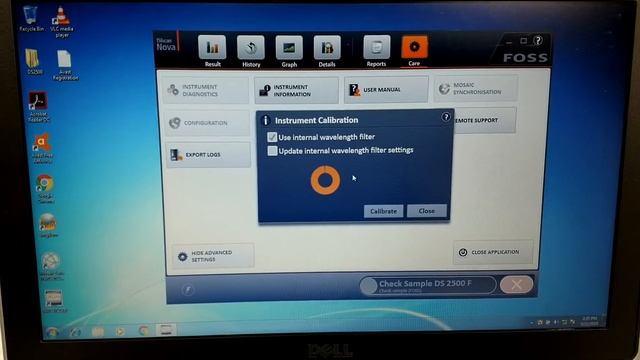
Task: Open Mosaic Synchronisation
Action: (476, 88)
